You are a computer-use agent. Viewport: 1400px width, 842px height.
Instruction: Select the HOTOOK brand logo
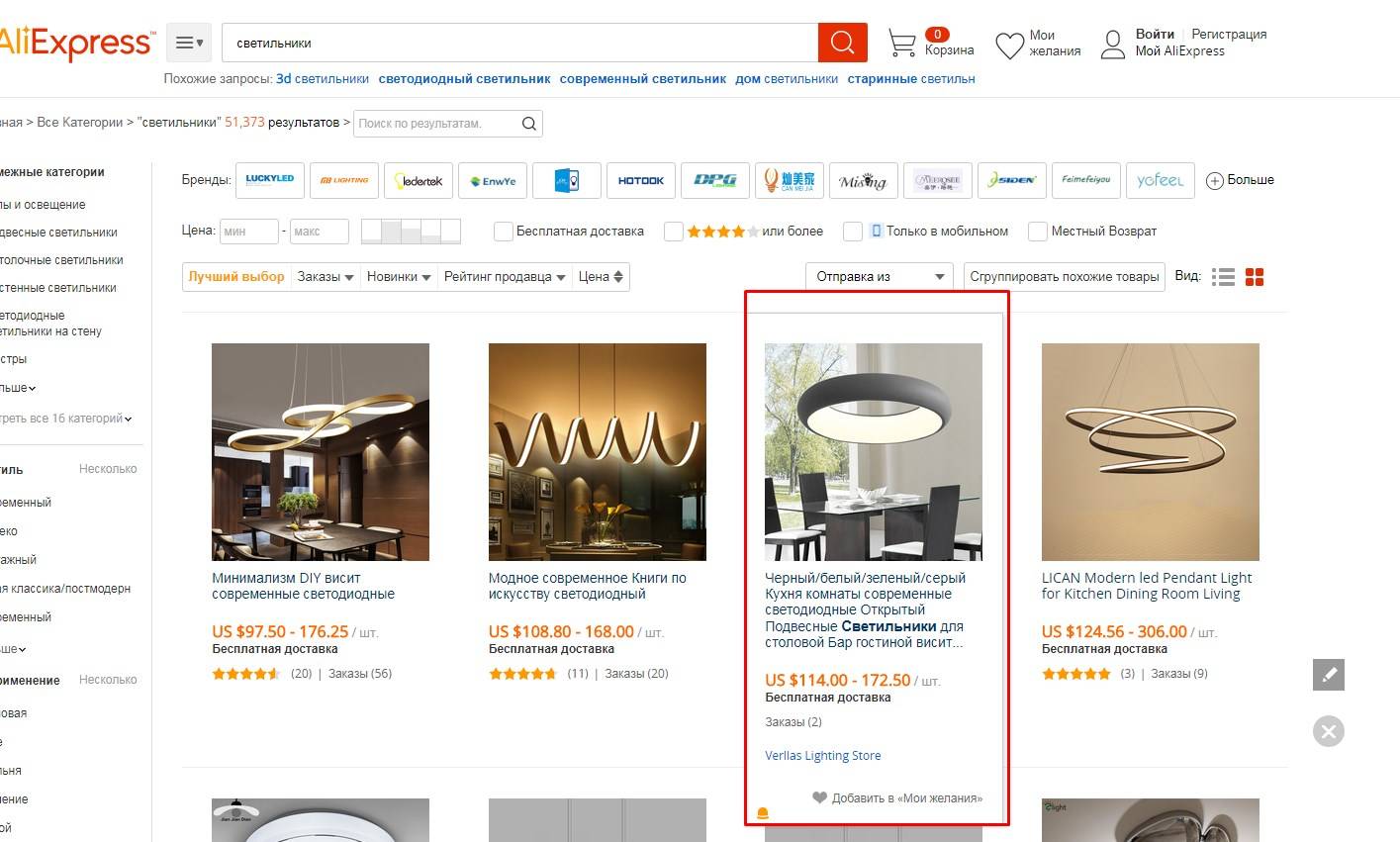click(641, 180)
